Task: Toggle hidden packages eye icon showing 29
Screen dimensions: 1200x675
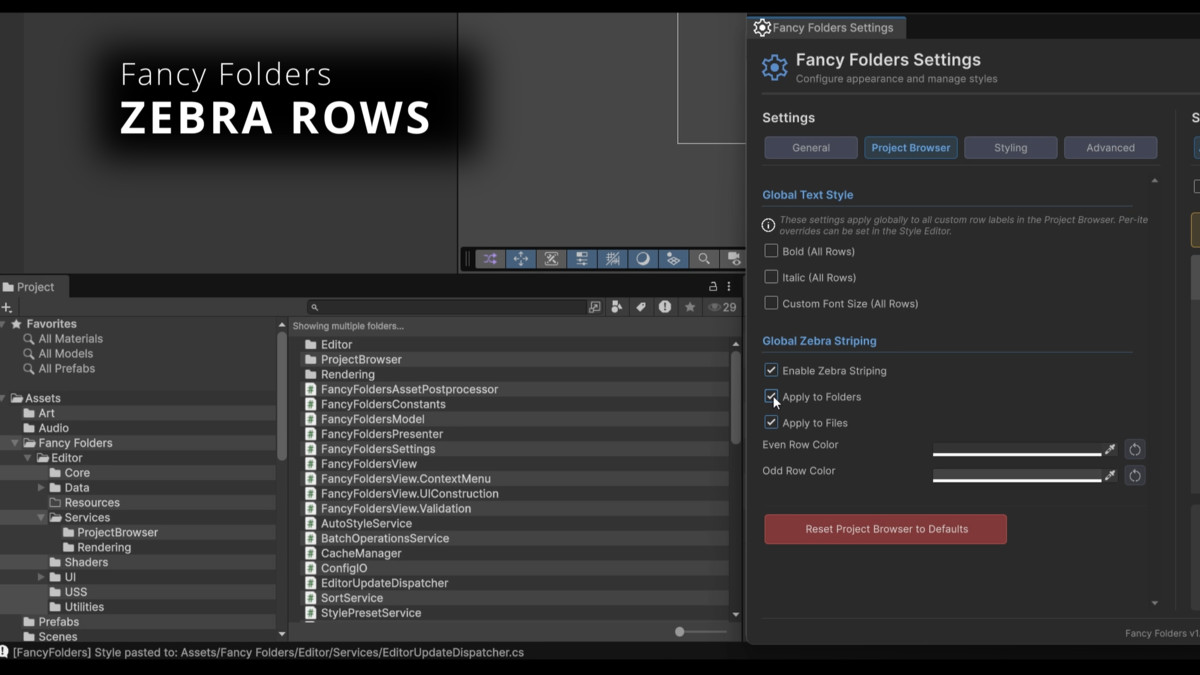Action: pos(722,307)
